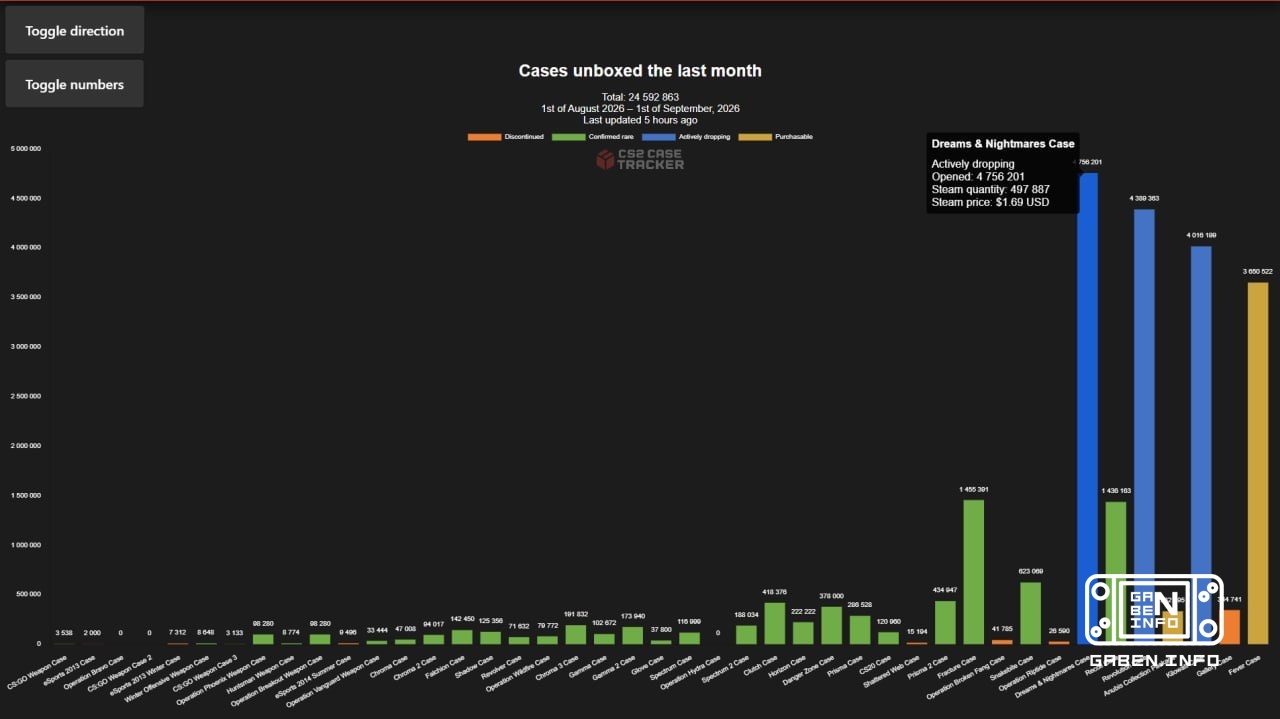This screenshot has height=719, width=1280.
Task: Click the 5 000 000 y-axis tick label
Action: point(25,149)
